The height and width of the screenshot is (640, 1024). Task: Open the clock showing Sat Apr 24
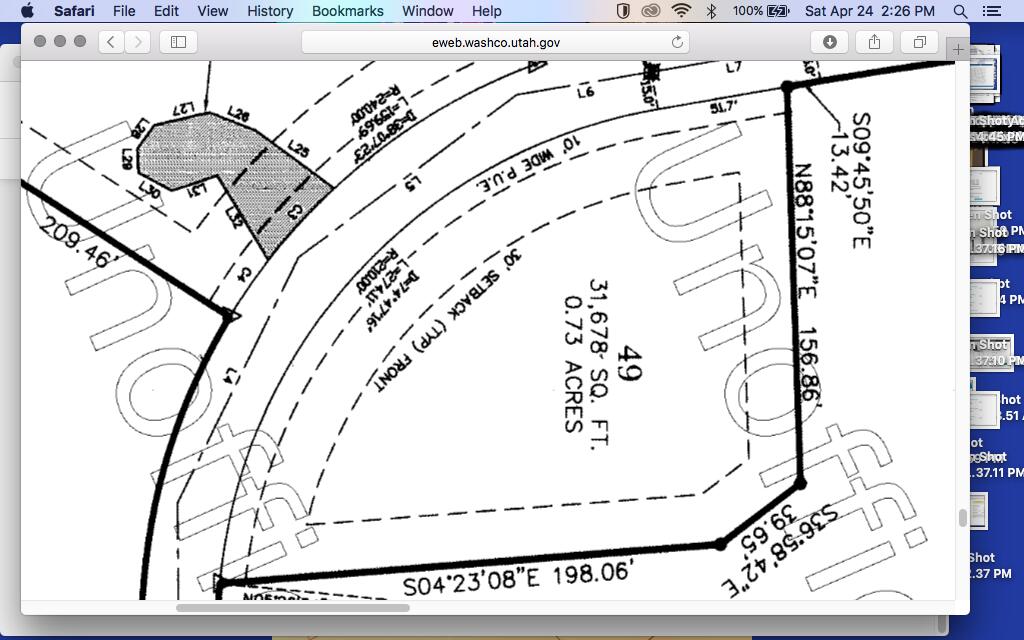pyautogui.click(x=869, y=10)
